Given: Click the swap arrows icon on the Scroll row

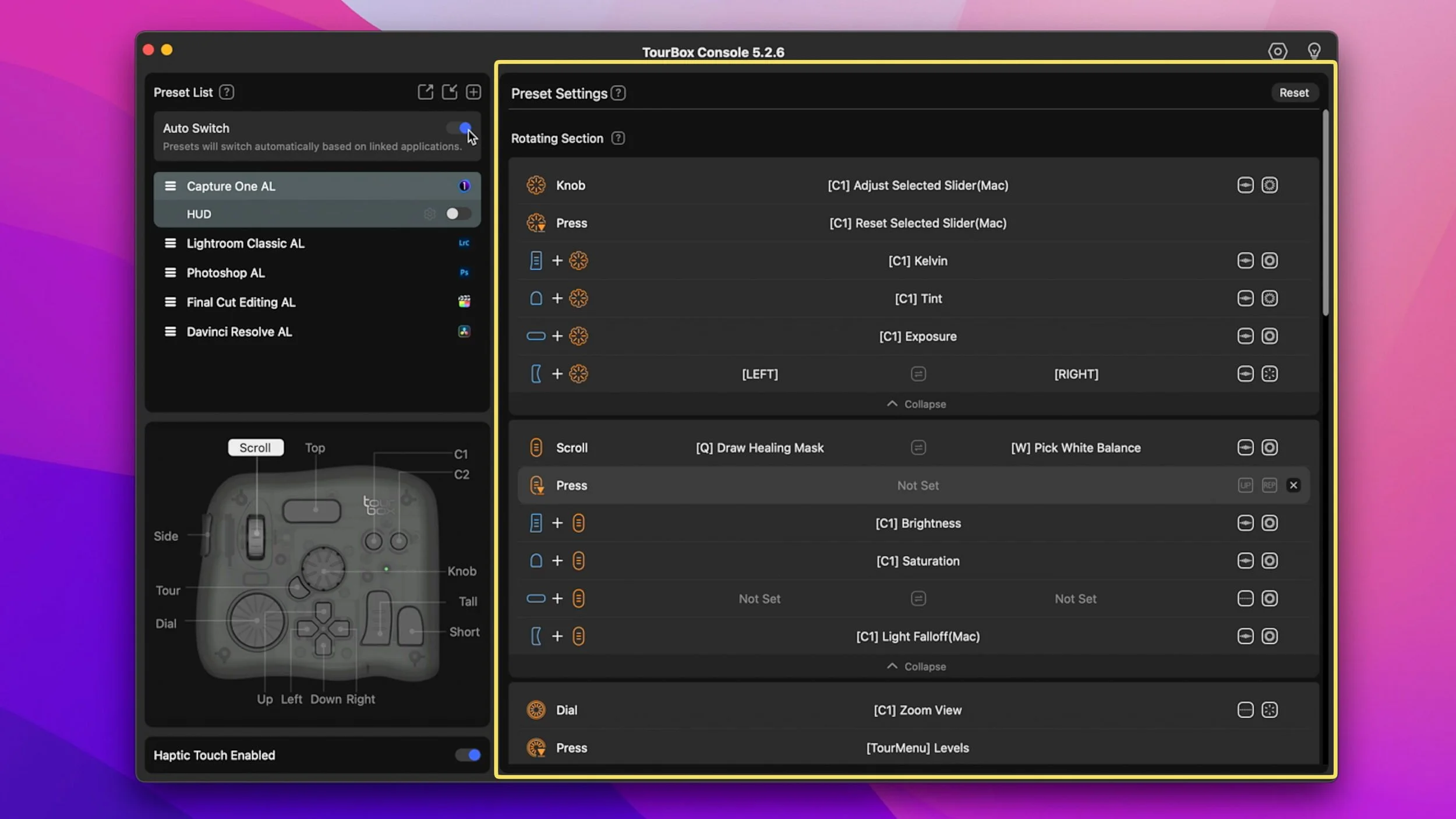Looking at the screenshot, I should (917, 447).
